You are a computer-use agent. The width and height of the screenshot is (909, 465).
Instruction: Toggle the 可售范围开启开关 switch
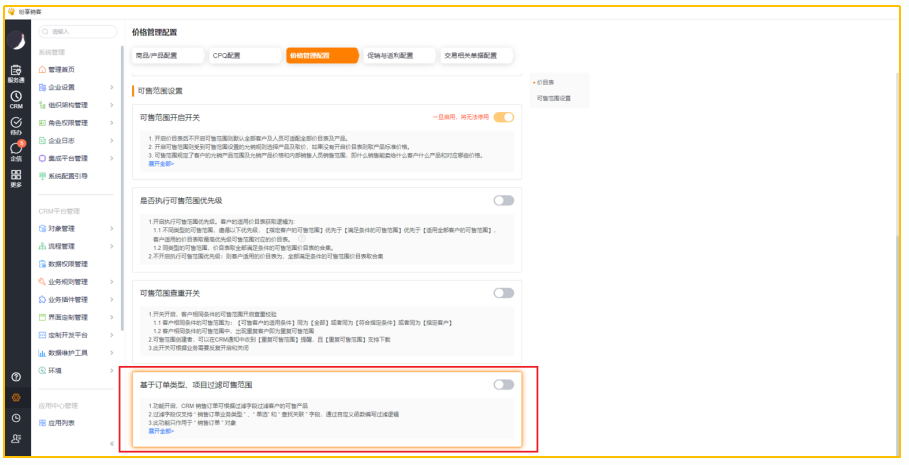[x=504, y=117]
